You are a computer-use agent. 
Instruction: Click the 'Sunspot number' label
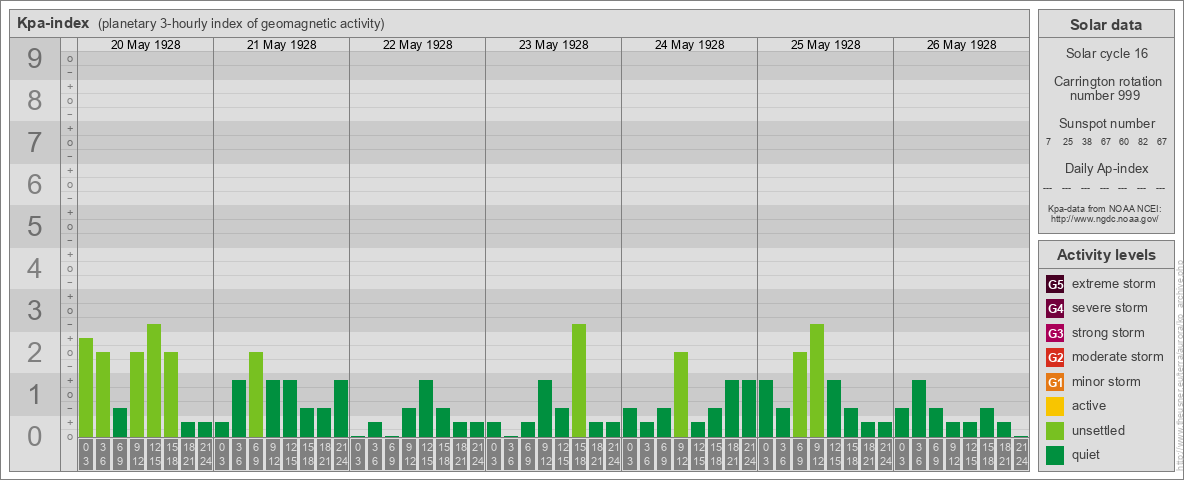[x=1106, y=124]
